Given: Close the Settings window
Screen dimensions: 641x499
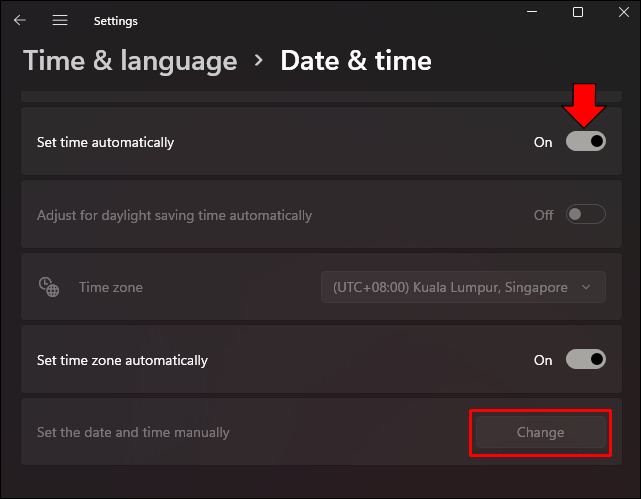Looking at the screenshot, I should click(x=624, y=13).
